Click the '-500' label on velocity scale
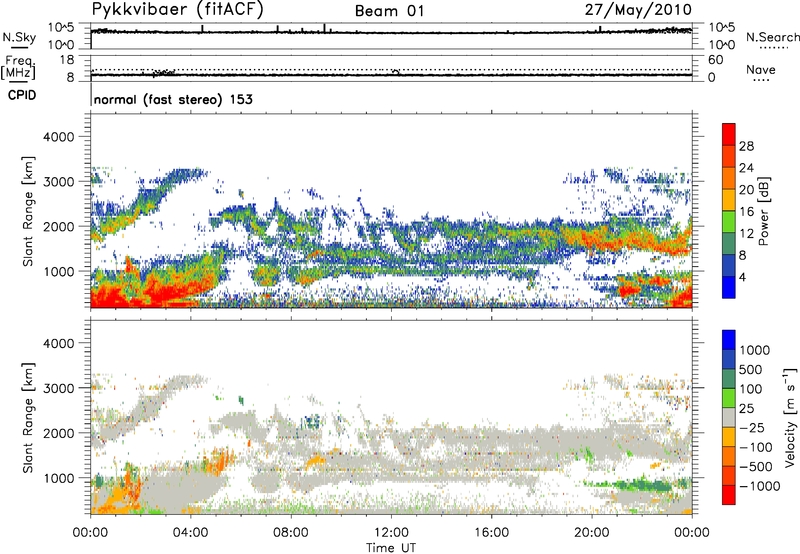Screen dimensions: 800x554 756,466
